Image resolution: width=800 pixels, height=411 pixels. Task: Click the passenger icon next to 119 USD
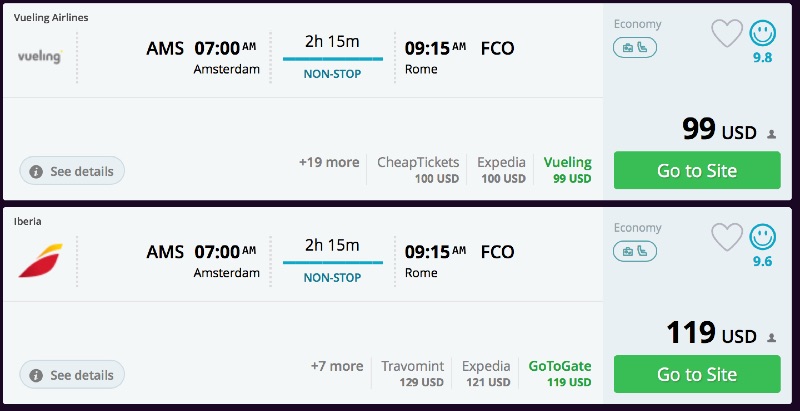click(x=771, y=337)
